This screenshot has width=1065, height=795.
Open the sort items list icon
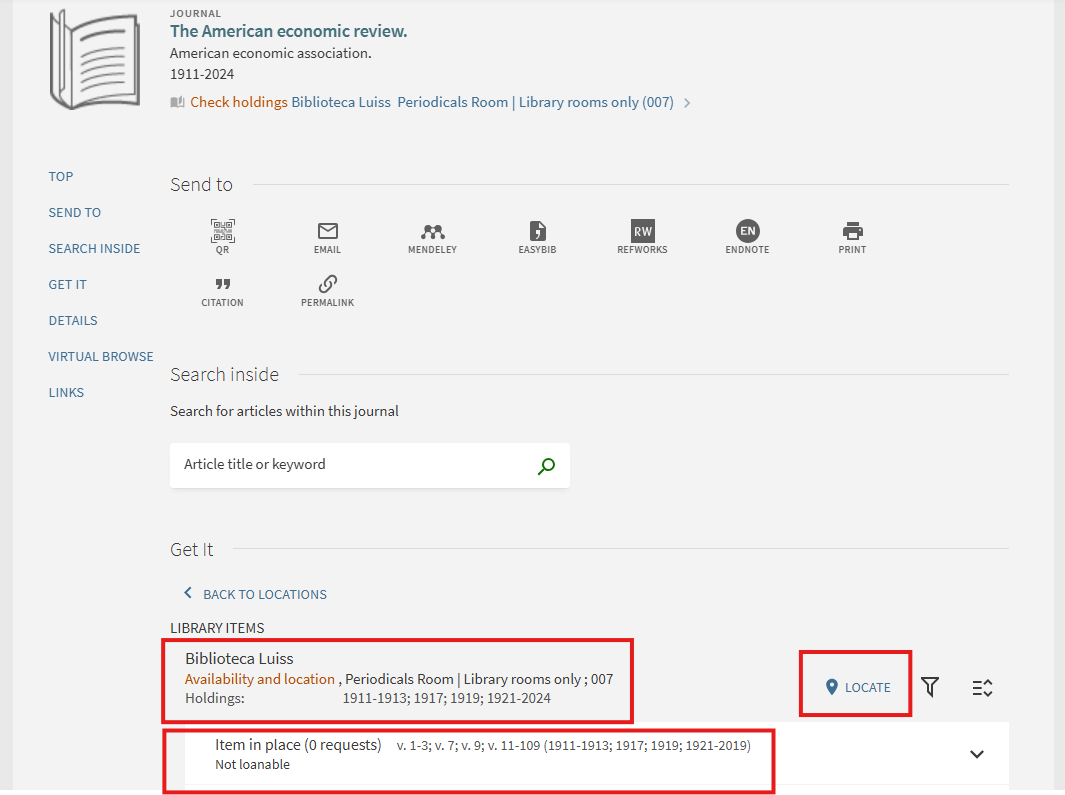tap(982, 688)
